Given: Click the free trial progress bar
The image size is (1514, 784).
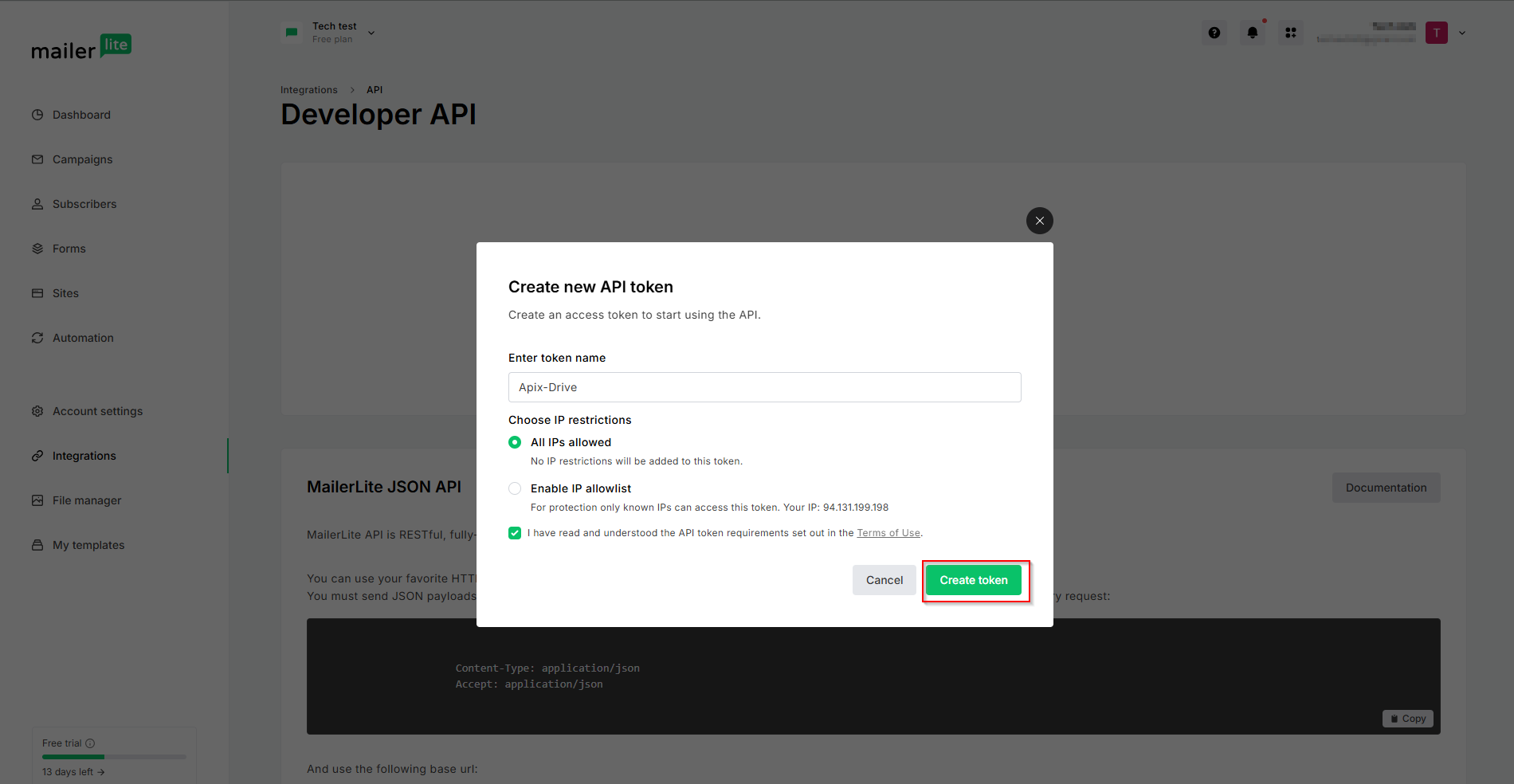Looking at the screenshot, I should (114, 756).
